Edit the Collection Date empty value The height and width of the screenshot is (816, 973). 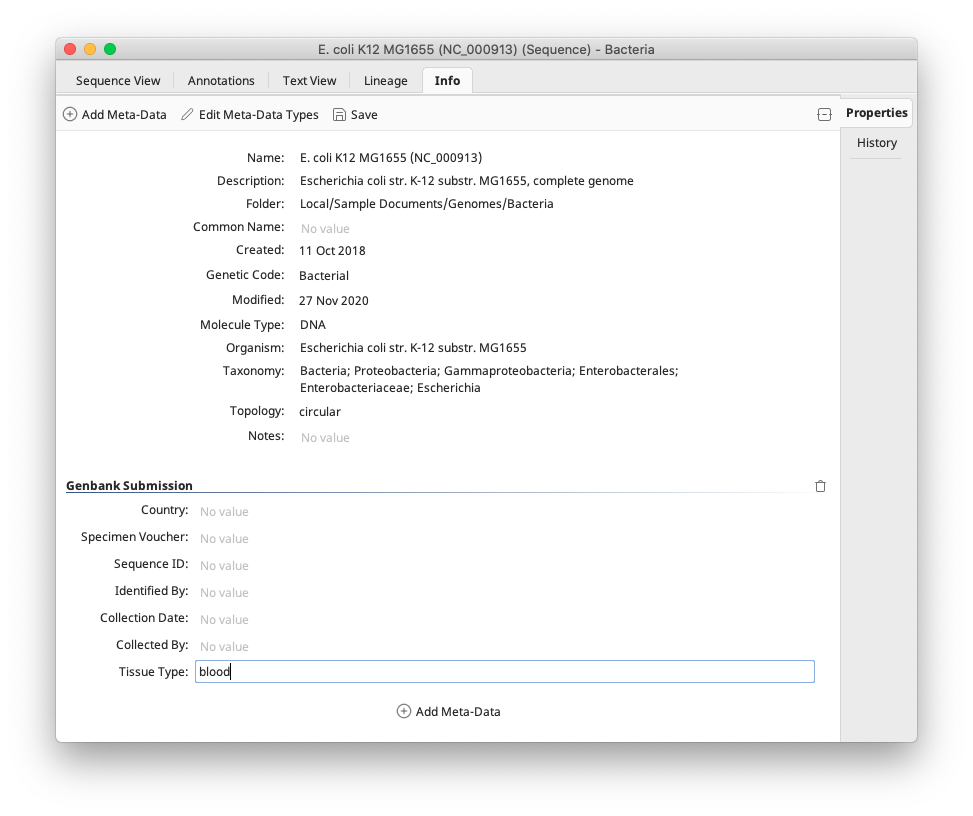224,619
